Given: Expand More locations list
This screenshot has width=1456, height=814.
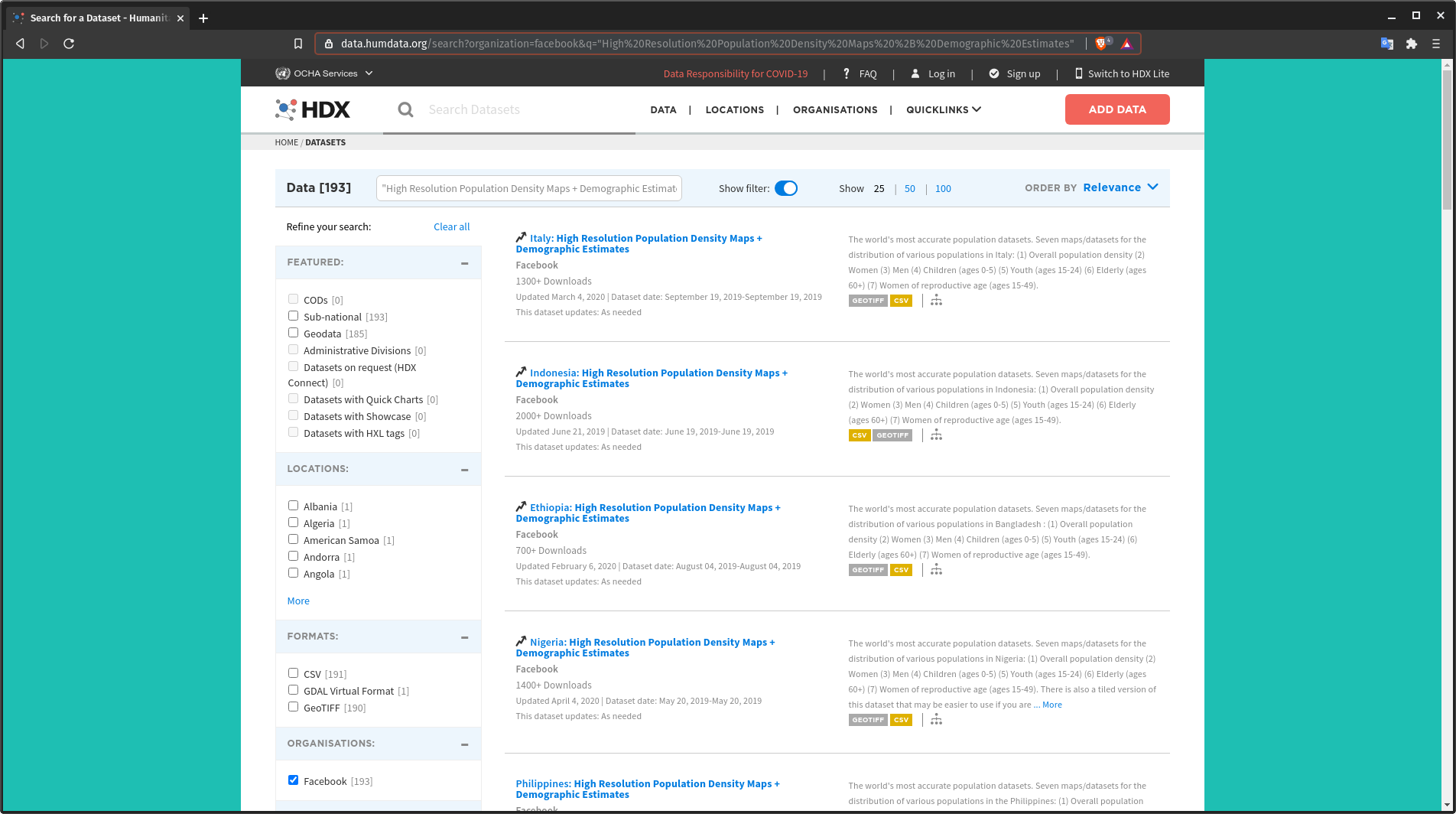Looking at the screenshot, I should 298,601.
